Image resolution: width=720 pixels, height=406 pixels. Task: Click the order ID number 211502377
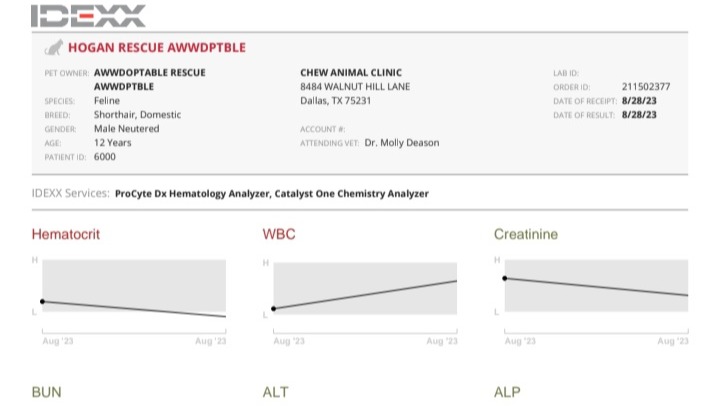coord(646,87)
